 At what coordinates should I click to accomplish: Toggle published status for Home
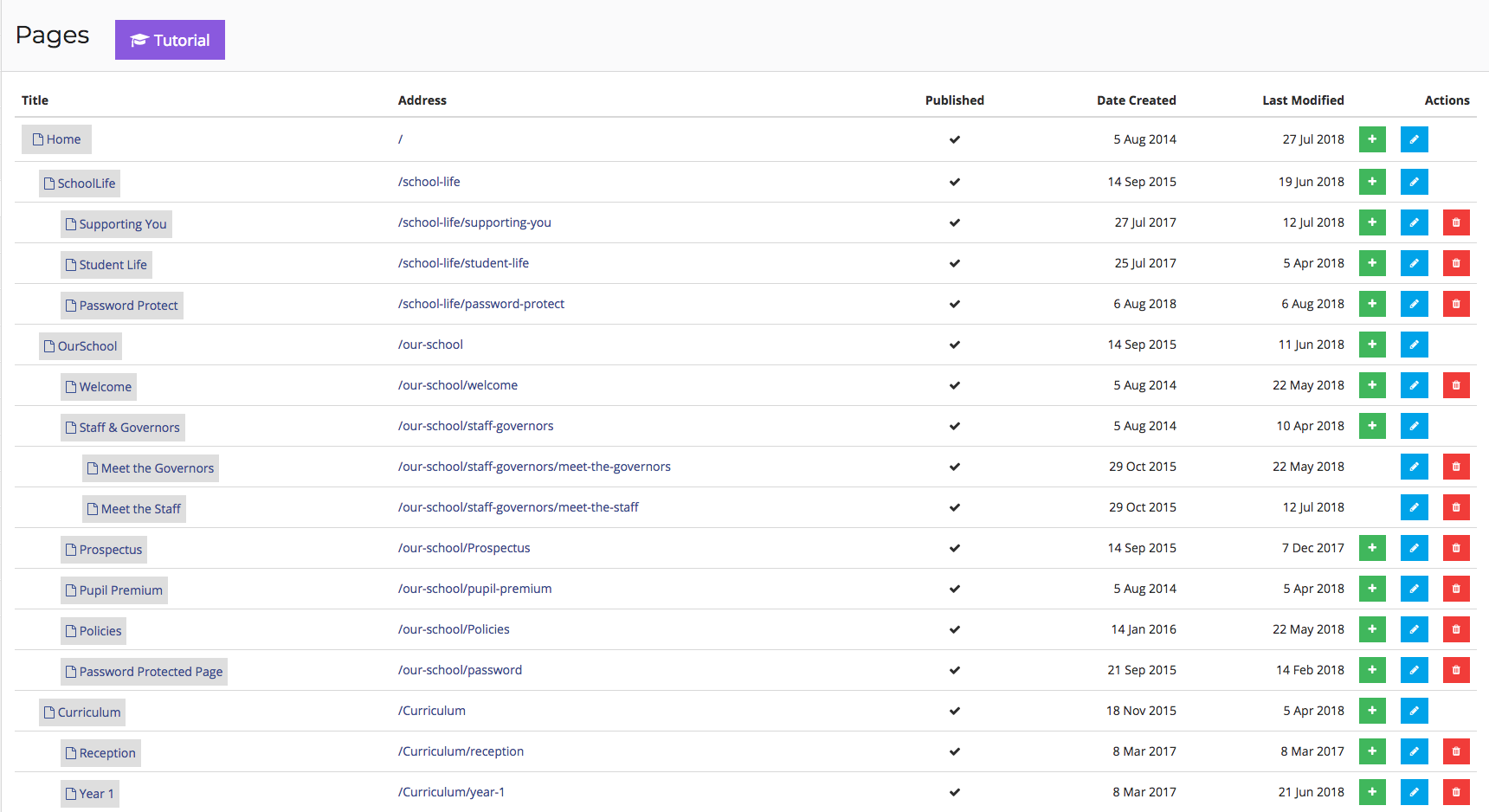[955, 139]
